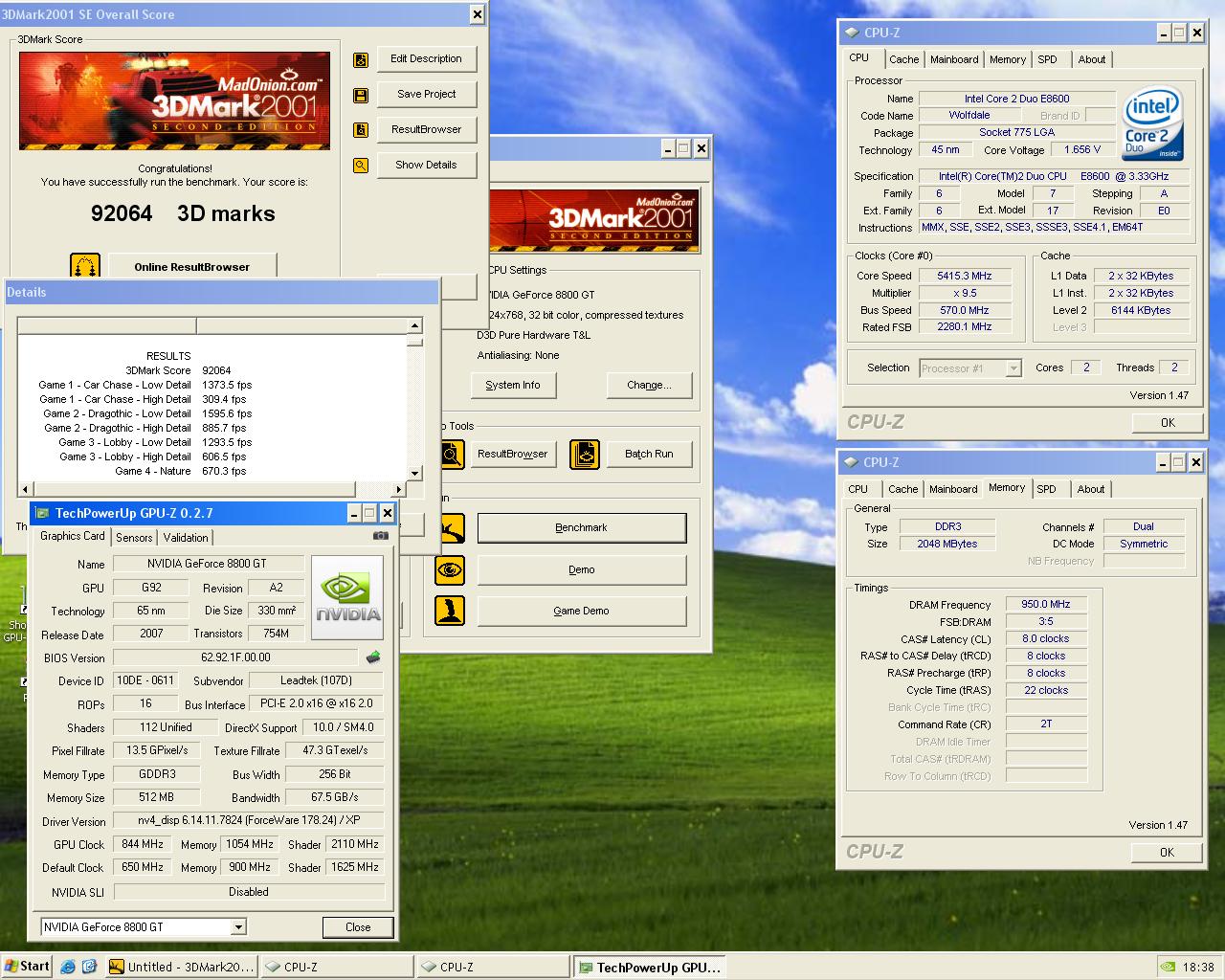Click the second quick launch icon
The width and height of the screenshot is (1225, 980).
89,967
